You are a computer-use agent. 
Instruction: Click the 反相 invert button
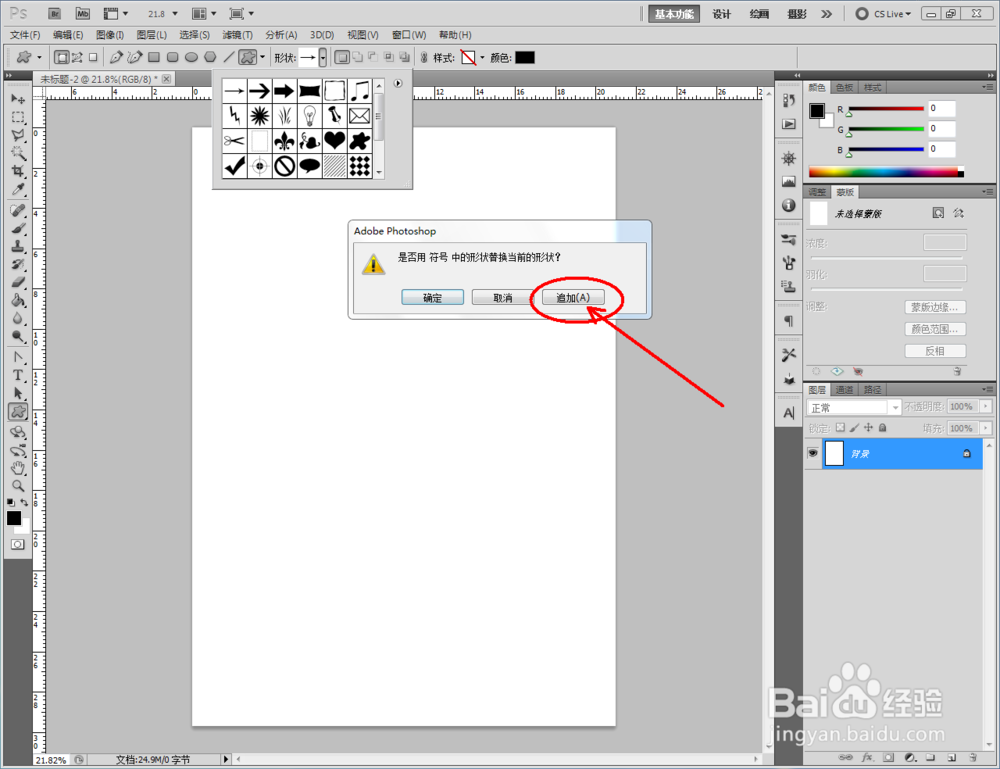(935, 351)
